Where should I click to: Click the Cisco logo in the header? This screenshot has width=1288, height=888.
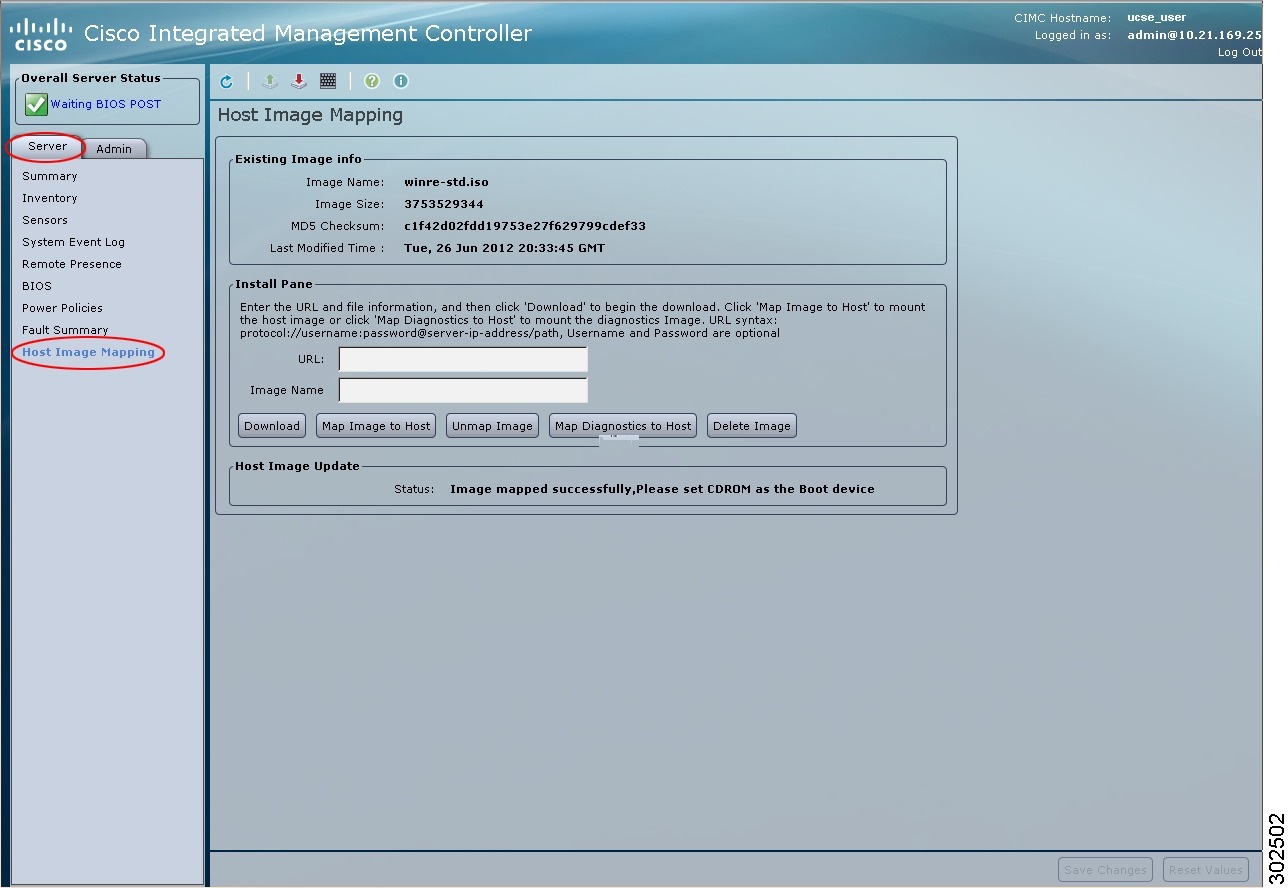coord(41,33)
